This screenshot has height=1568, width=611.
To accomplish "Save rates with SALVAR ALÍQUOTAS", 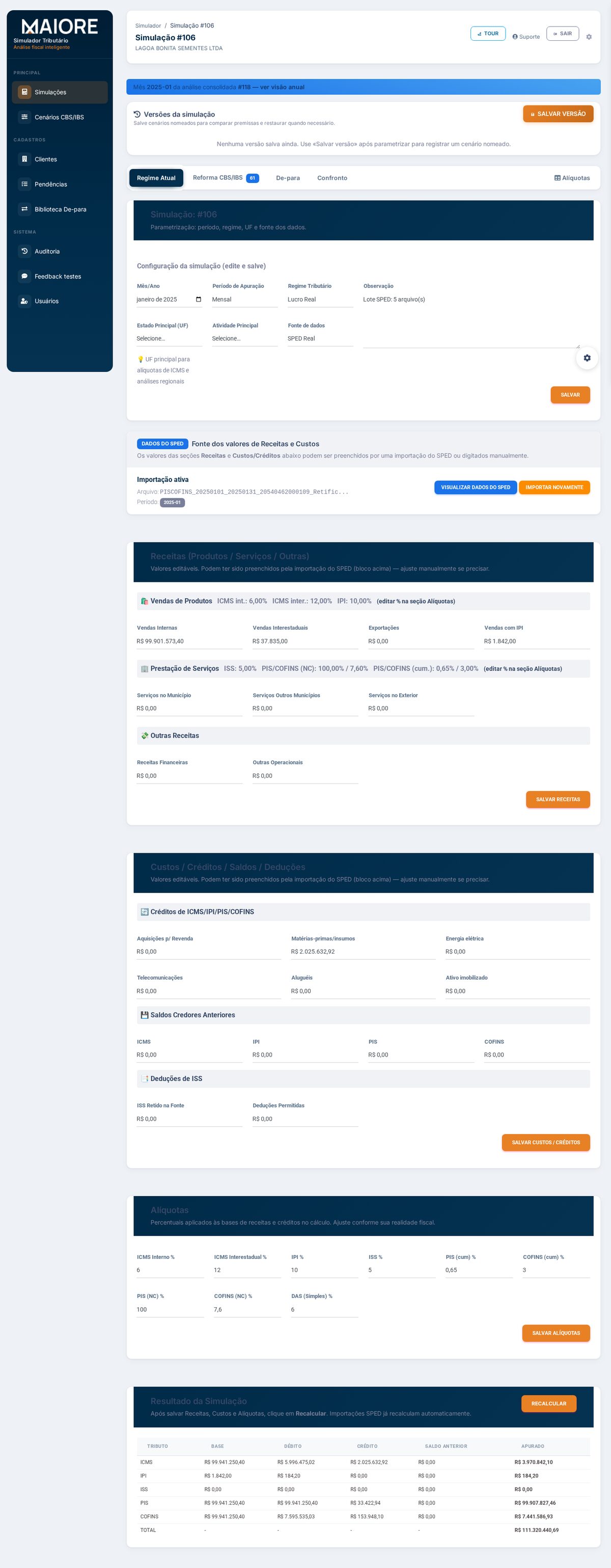I will [x=556, y=1333].
